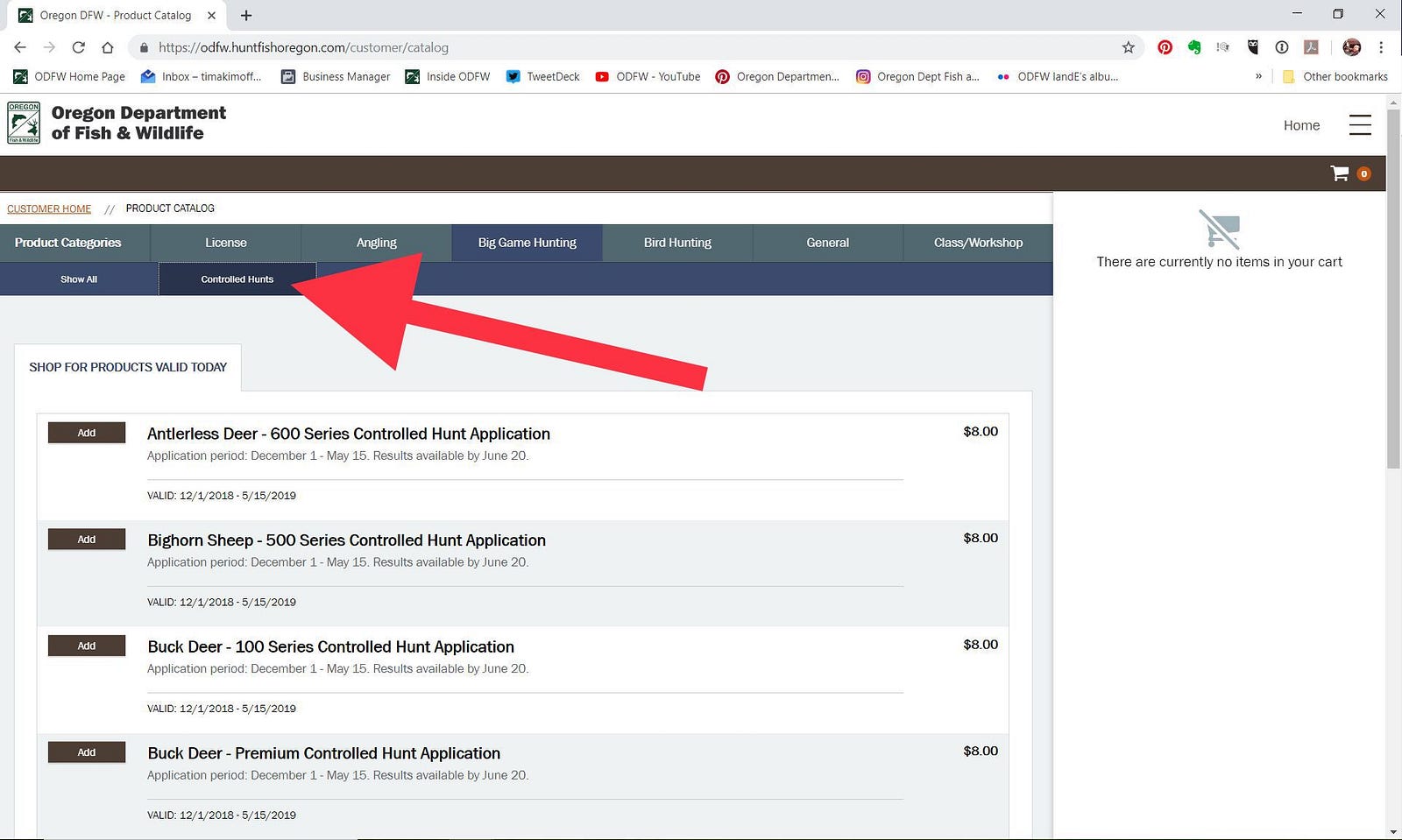Go to Customer Home breadcrumb
1402x840 pixels.
click(49, 208)
